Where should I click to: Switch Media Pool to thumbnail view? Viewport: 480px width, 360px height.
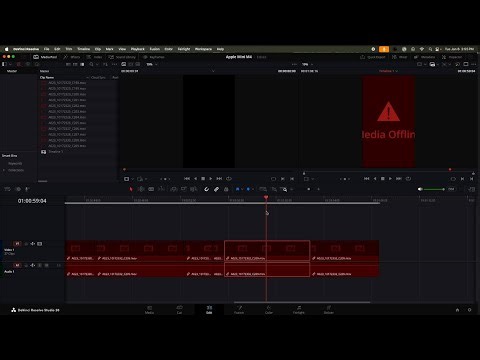[75, 64]
